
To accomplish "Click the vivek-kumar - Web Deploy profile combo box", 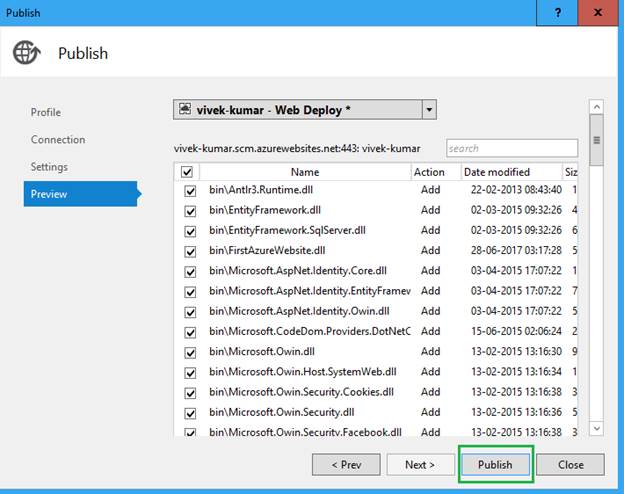I will coord(305,109).
